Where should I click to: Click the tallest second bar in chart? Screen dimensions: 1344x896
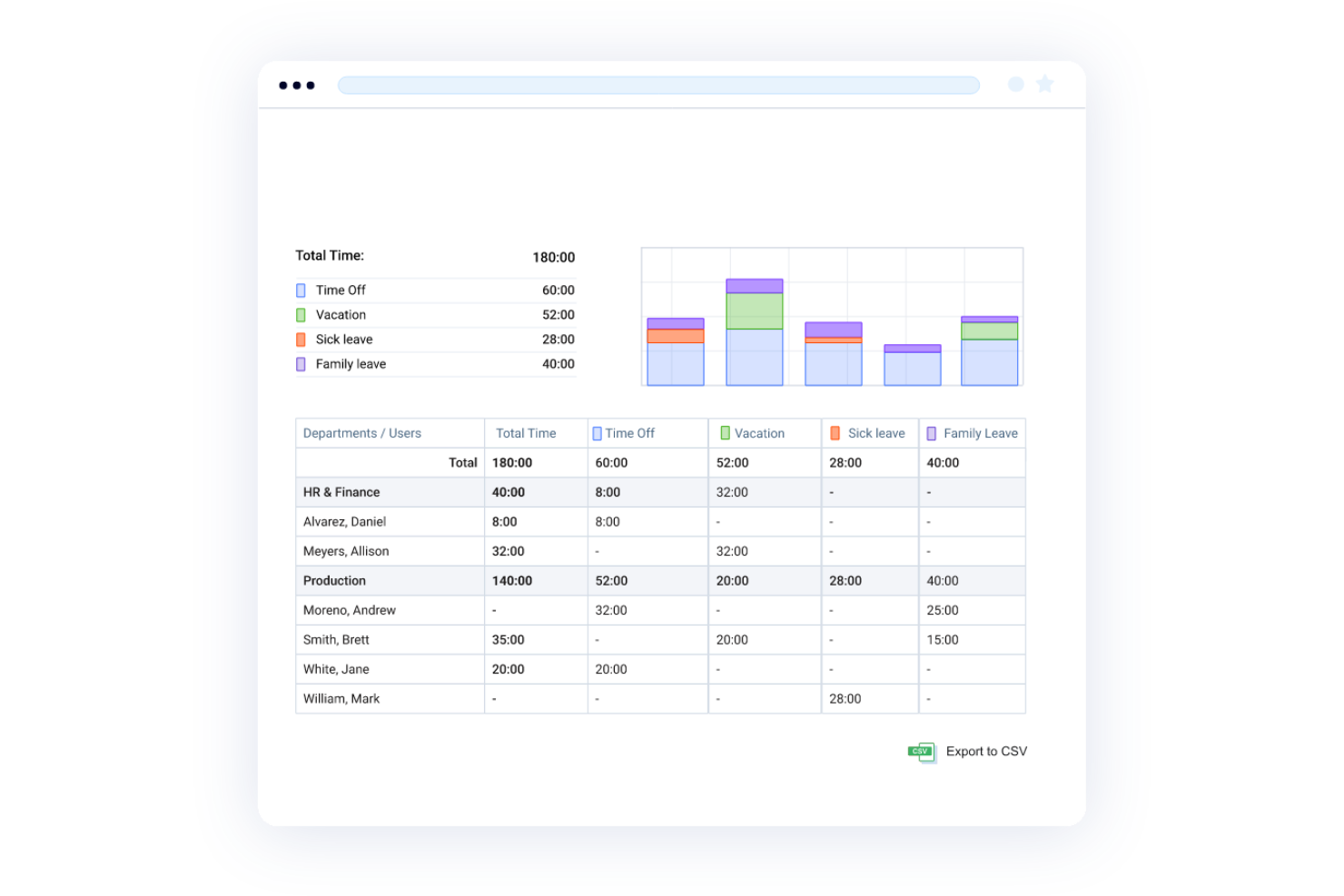tap(755, 332)
